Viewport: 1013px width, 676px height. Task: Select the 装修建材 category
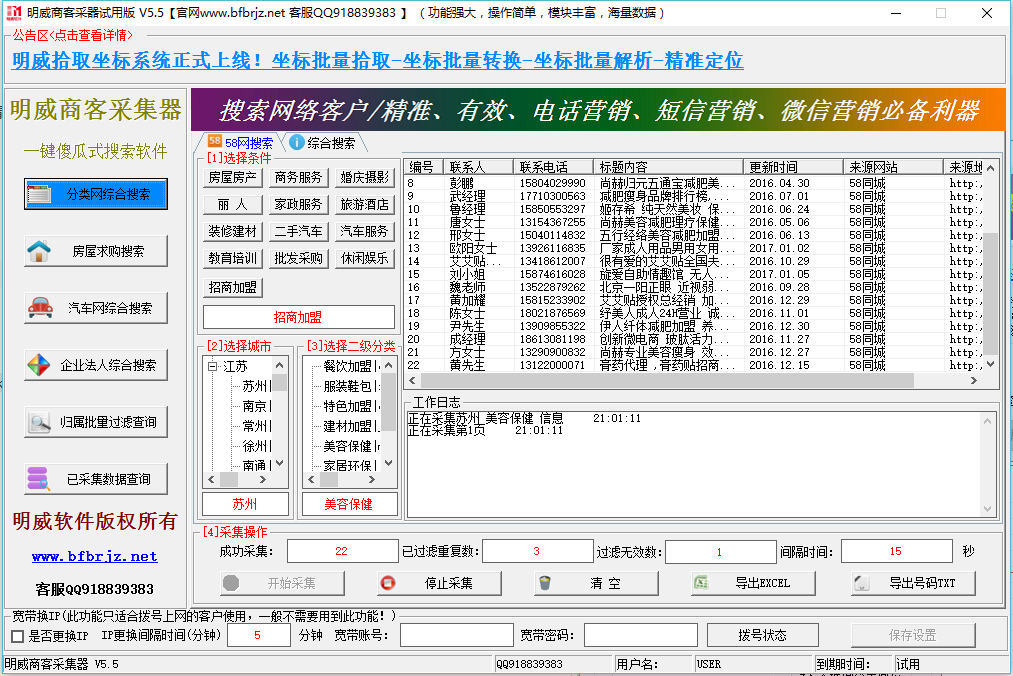(x=233, y=231)
